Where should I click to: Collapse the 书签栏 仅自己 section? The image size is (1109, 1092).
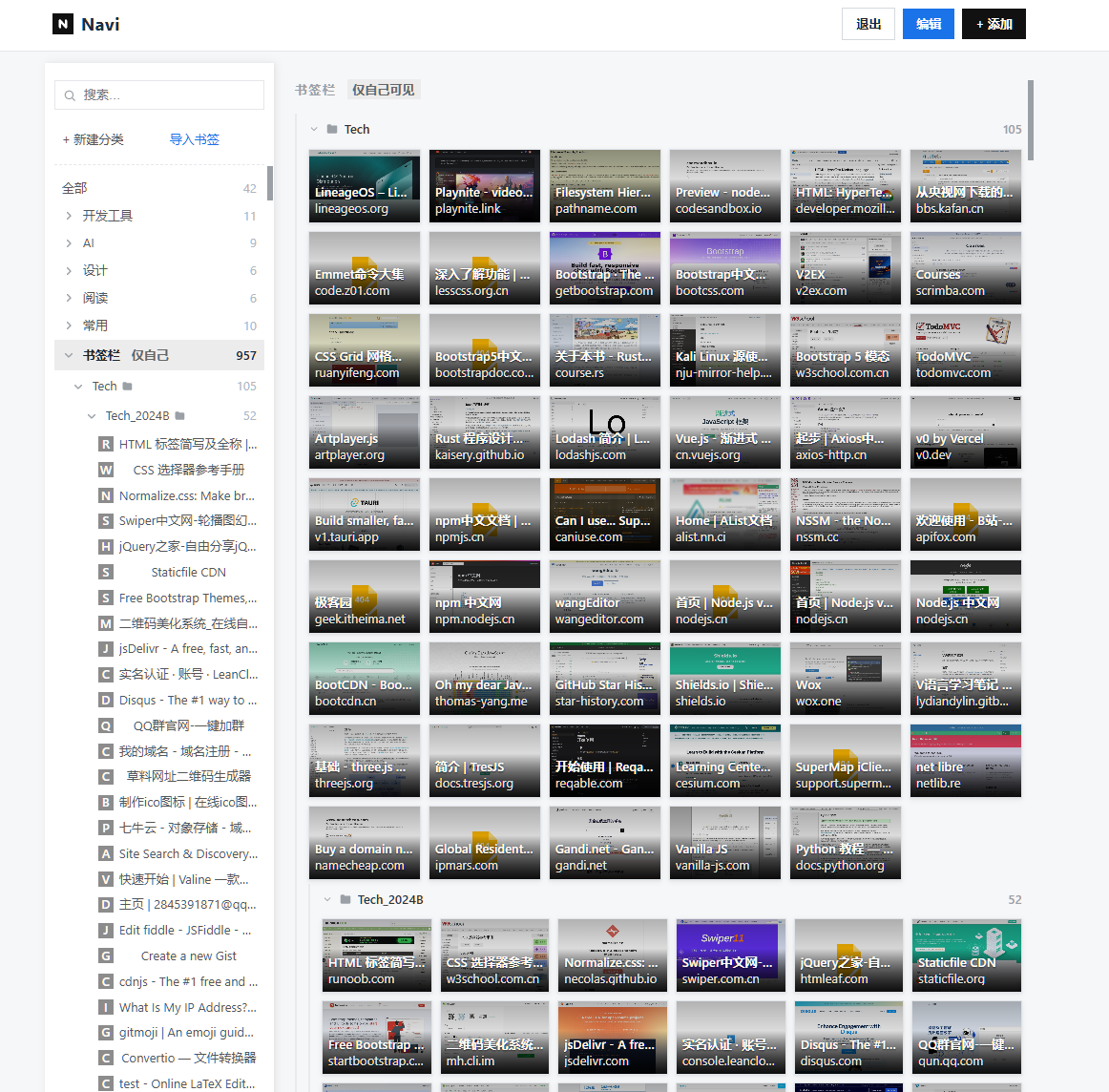point(69,355)
